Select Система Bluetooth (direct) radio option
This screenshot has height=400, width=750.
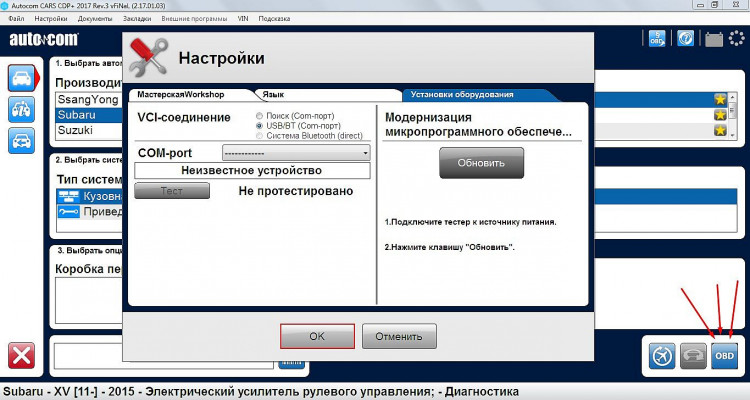pyautogui.click(x=259, y=135)
